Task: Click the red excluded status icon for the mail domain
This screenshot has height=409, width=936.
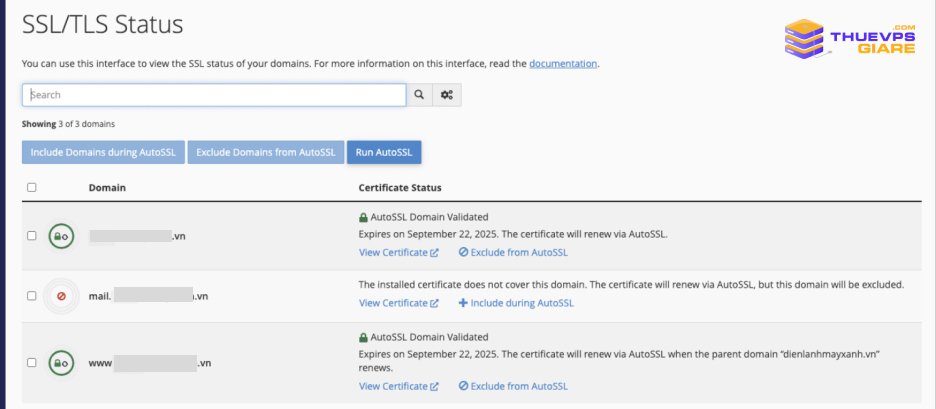Action: pyautogui.click(x=61, y=296)
